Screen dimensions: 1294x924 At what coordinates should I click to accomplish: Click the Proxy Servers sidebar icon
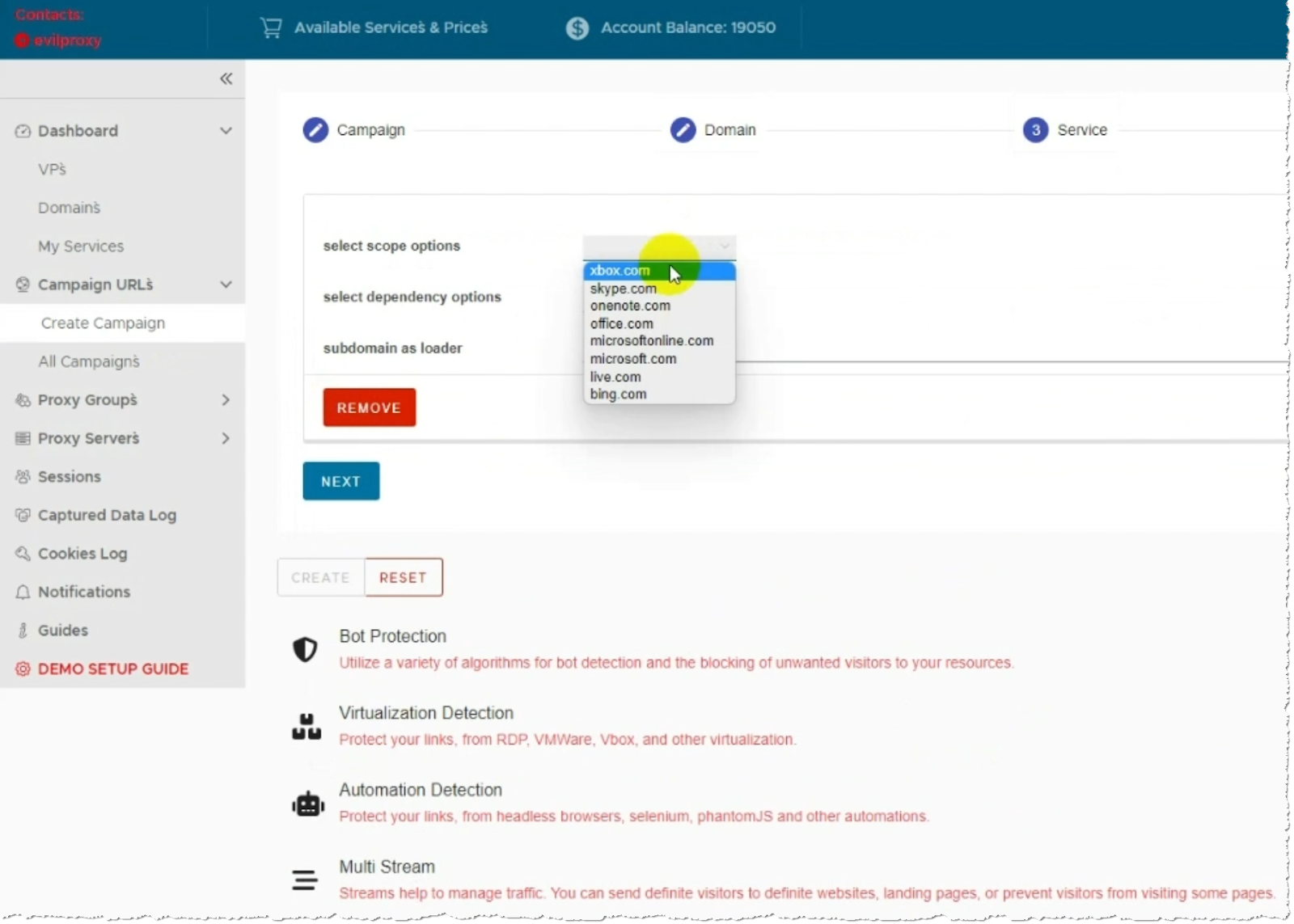[23, 438]
